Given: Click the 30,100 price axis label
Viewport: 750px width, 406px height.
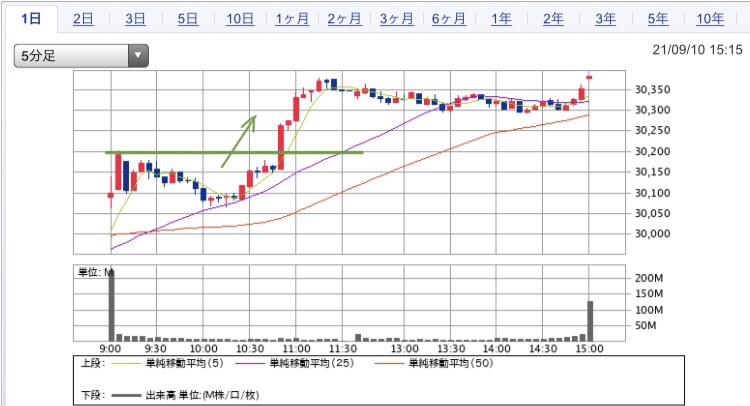Looking at the screenshot, I should click(x=652, y=193).
